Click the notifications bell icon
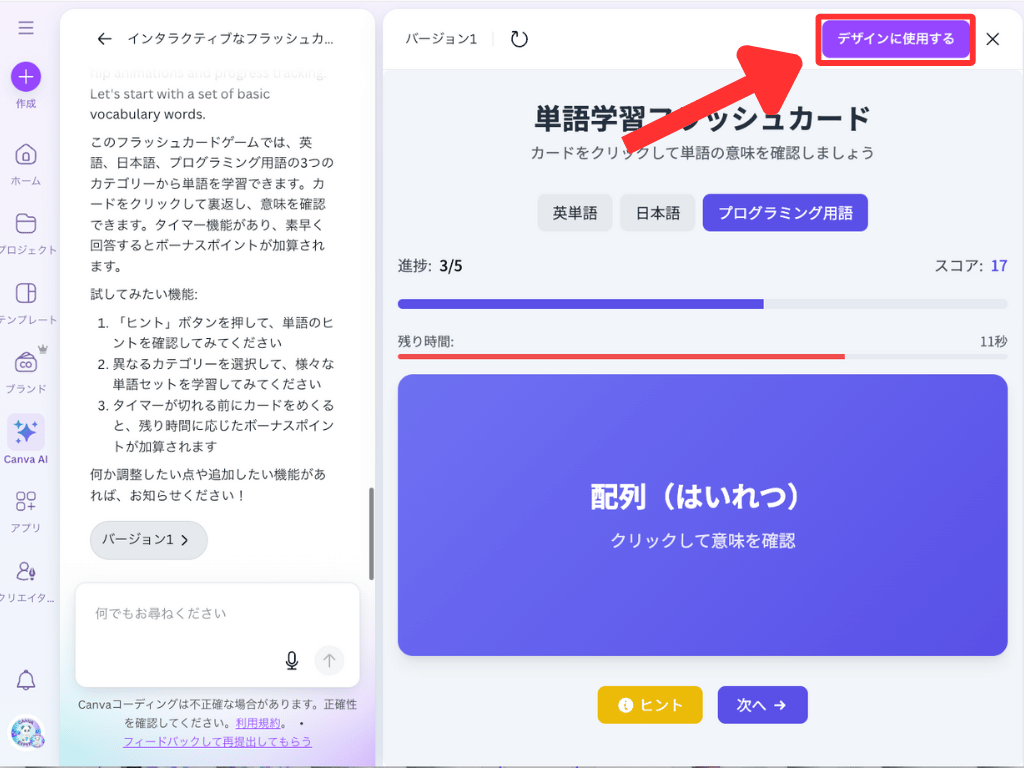 [26, 681]
